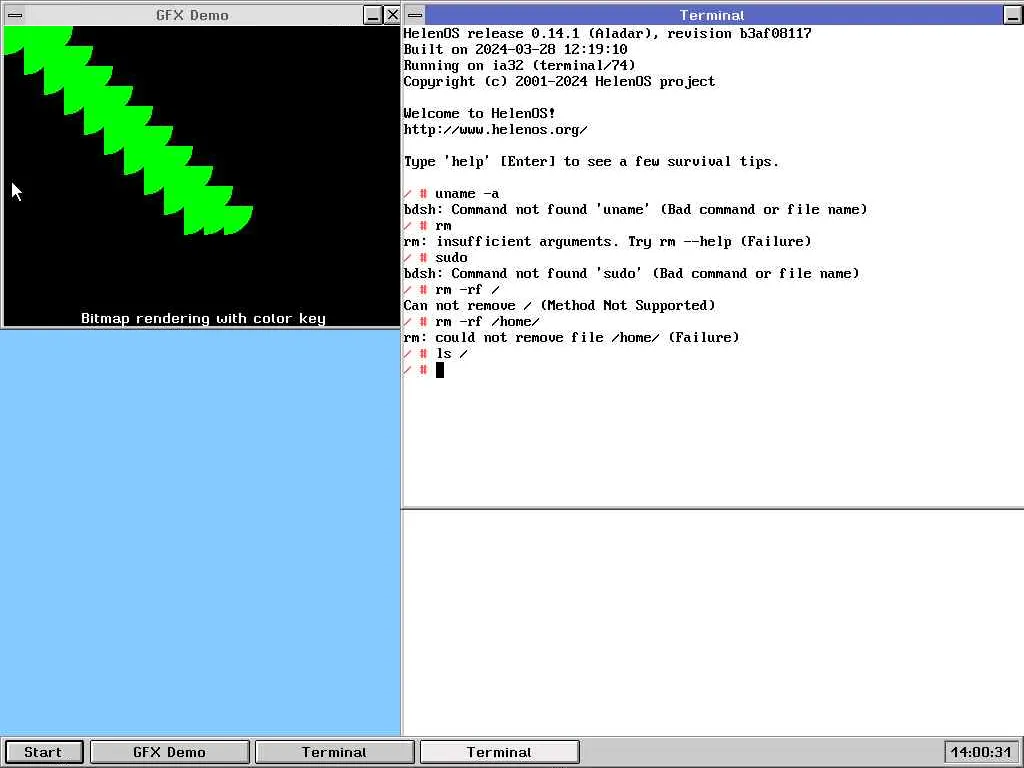
Task: Select the first Terminal taskbar button
Action: click(x=334, y=752)
